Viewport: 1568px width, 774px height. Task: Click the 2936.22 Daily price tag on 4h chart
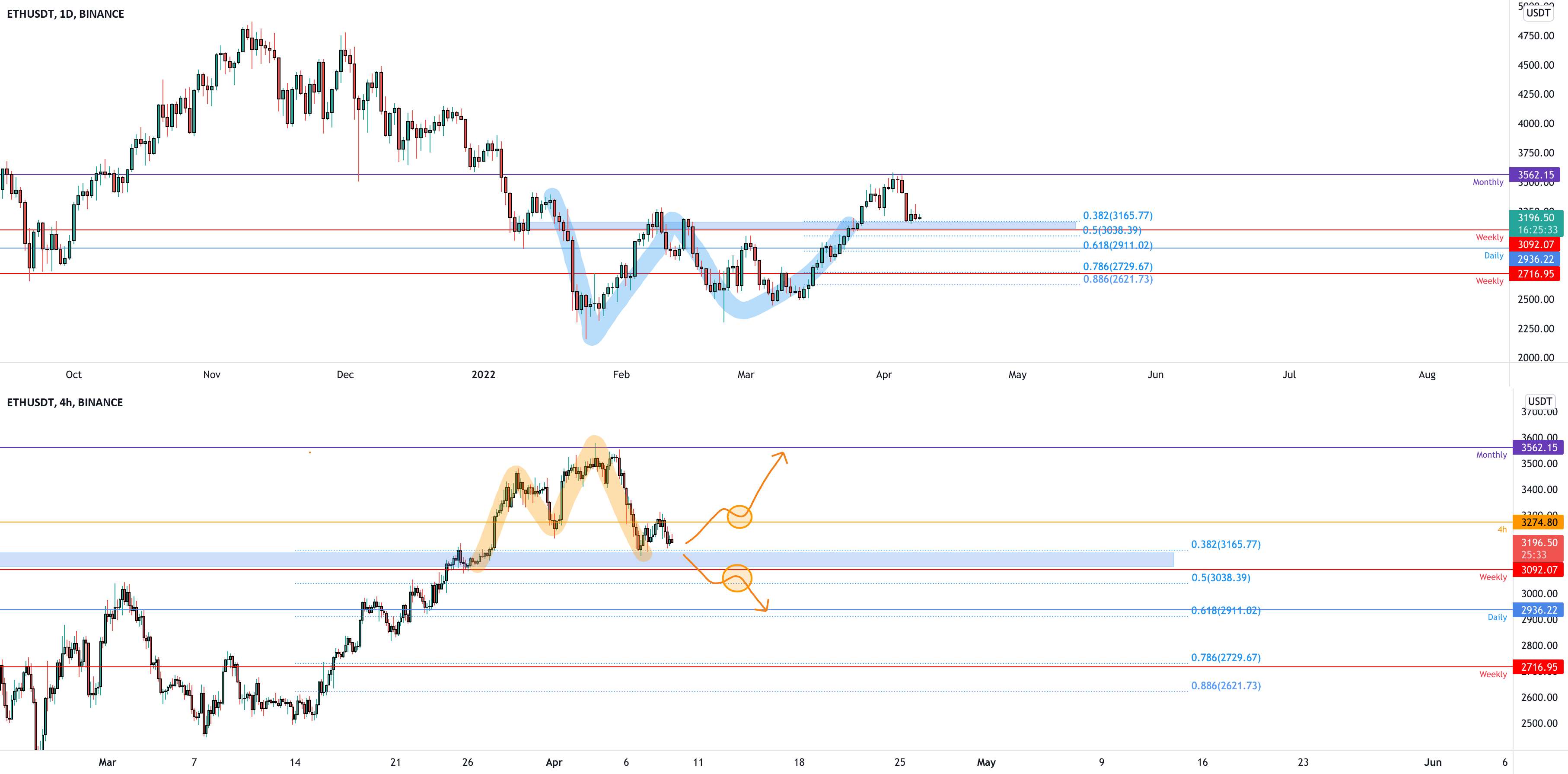pyautogui.click(x=1538, y=610)
